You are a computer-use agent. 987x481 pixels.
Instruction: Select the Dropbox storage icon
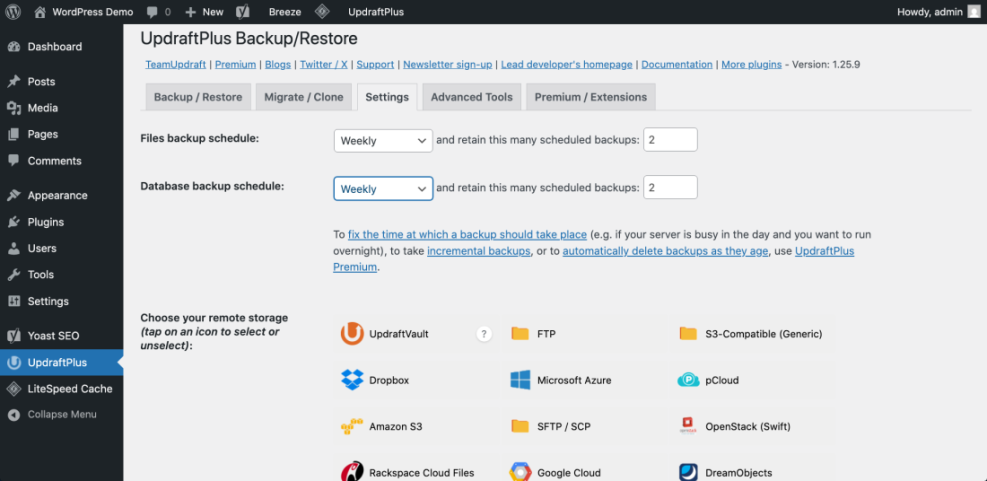click(352, 380)
